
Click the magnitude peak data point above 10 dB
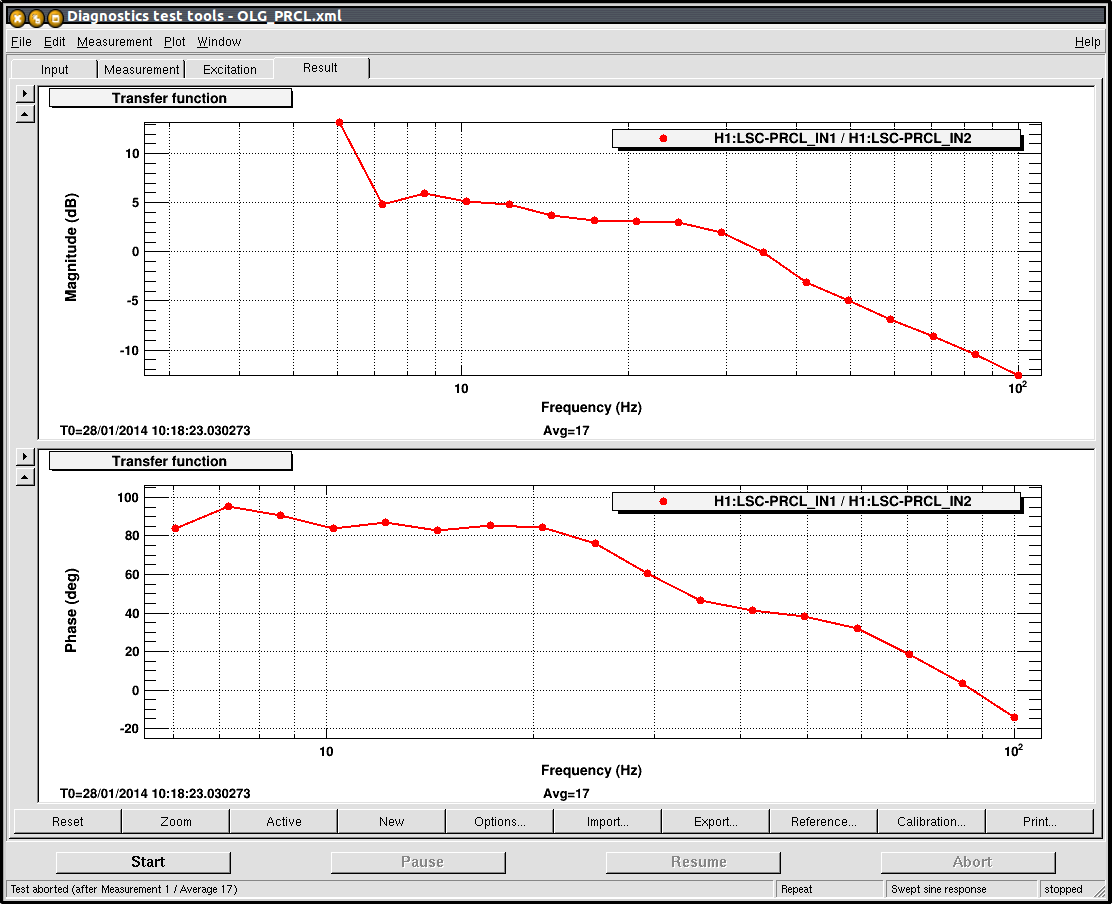click(x=339, y=123)
